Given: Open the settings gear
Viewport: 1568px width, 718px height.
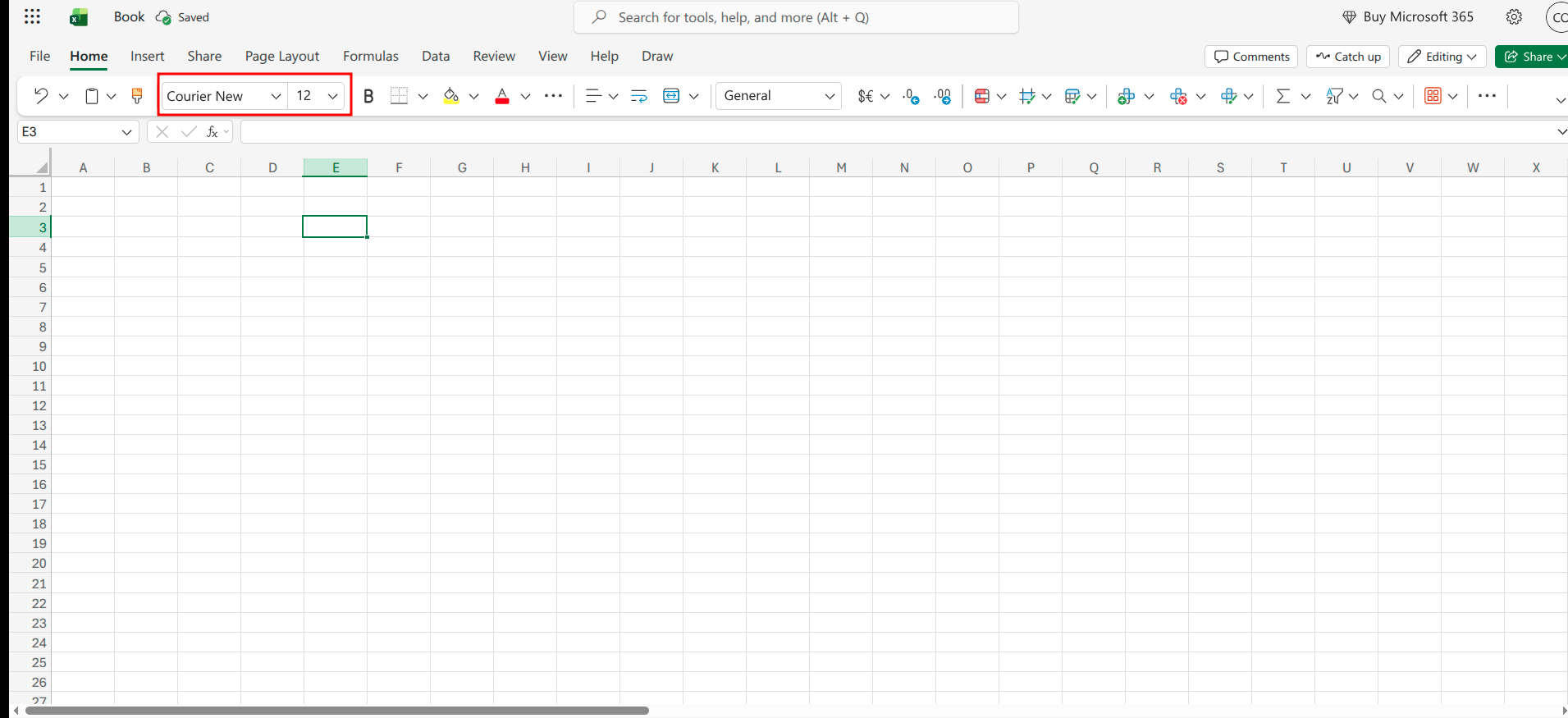Looking at the screenshot, I should click(1514, 16).
